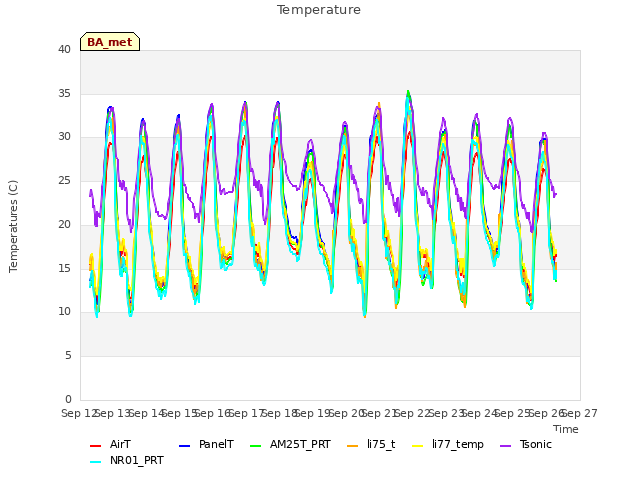640x480 pixels.
Task: Click the Sep 27 x-axis tick label
Action: click(x=580, y=413)
